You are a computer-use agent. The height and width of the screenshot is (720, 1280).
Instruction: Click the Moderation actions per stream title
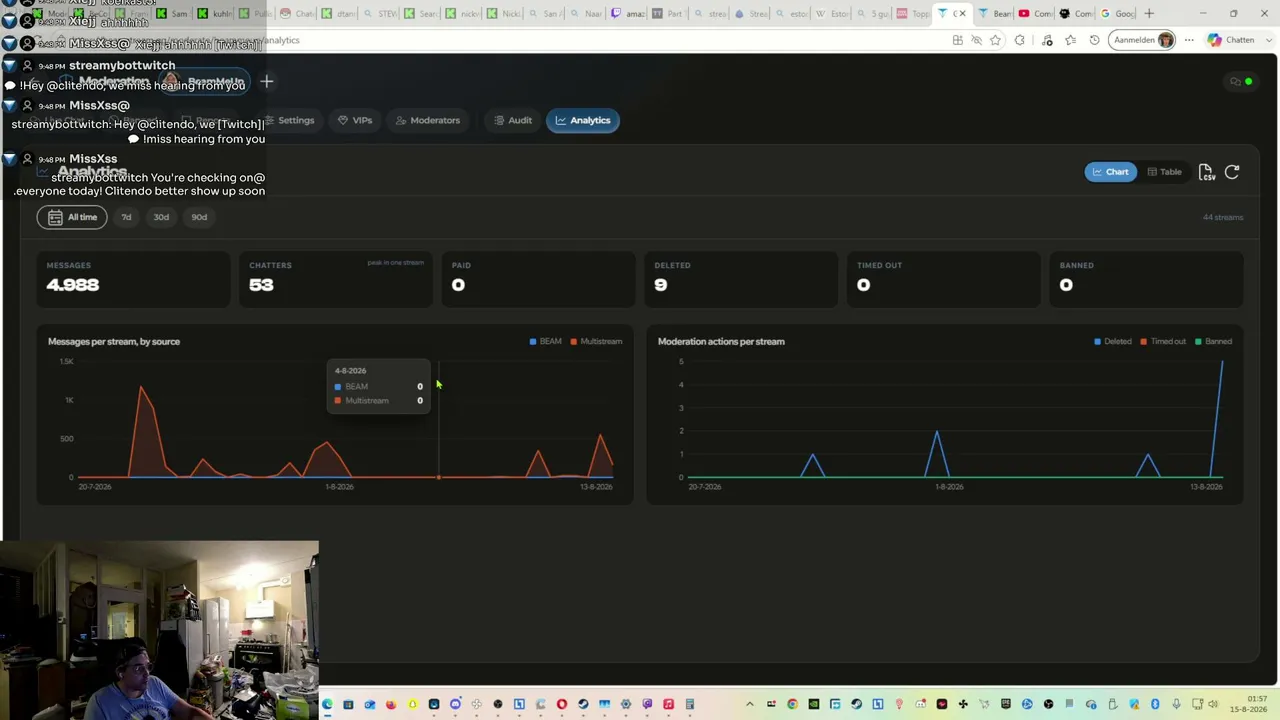pos(721,341)
